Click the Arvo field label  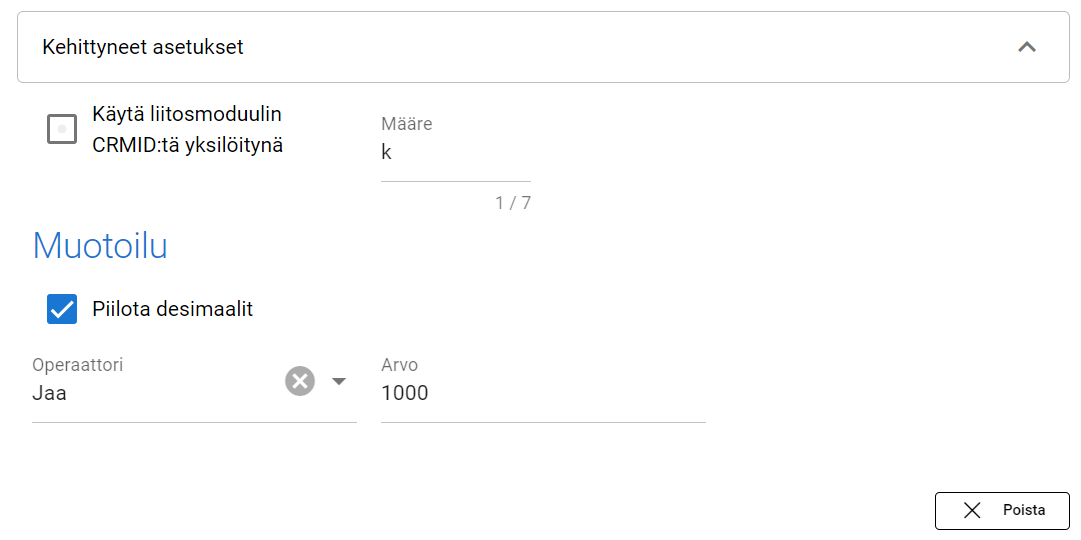coord(399,365)
